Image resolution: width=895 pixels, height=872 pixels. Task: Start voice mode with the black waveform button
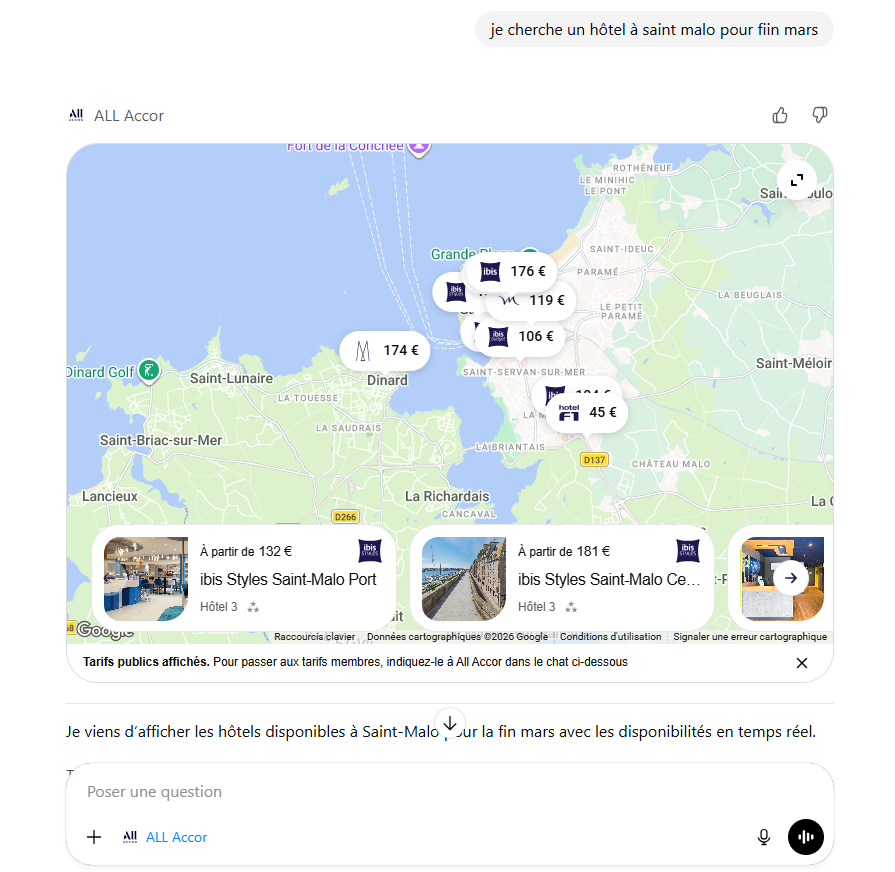click(806, 837)
